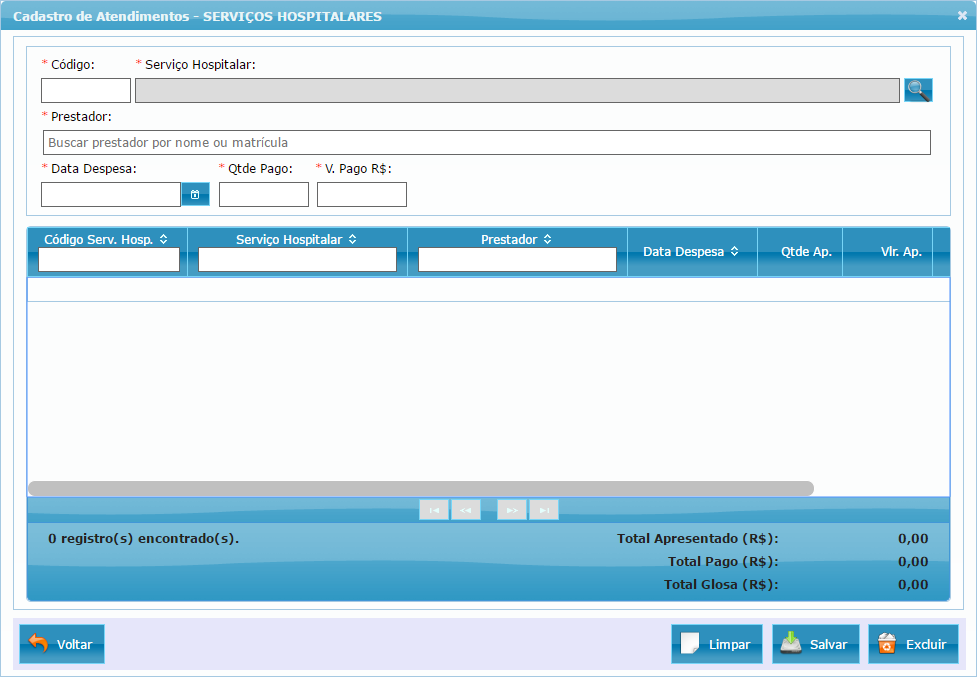This screenshot has width=977, height=677.
Task: Save the record with Salvar
Action: pyautogui.click(x=816, y=644)
